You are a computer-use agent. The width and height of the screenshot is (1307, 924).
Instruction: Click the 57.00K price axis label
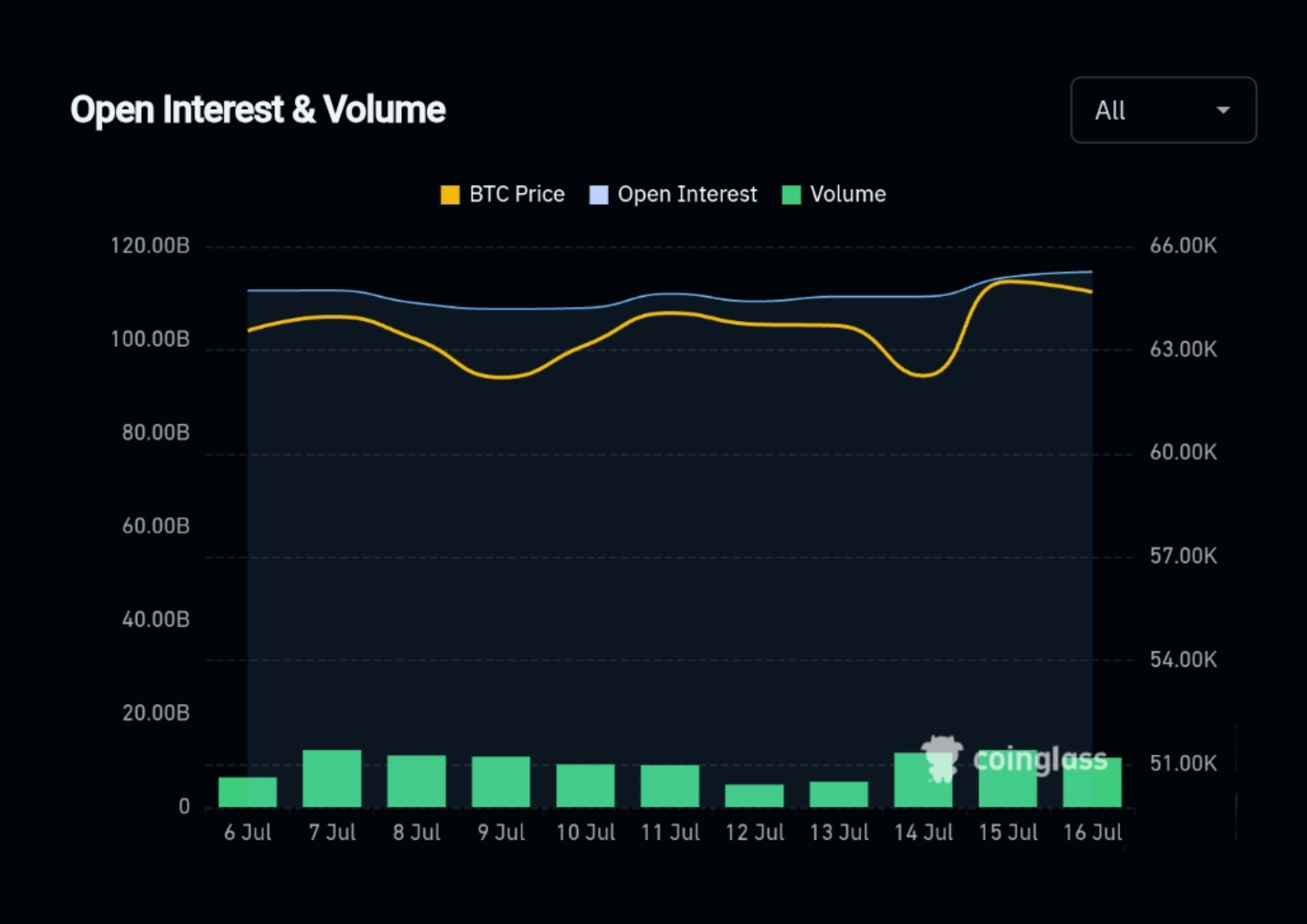1183,556
